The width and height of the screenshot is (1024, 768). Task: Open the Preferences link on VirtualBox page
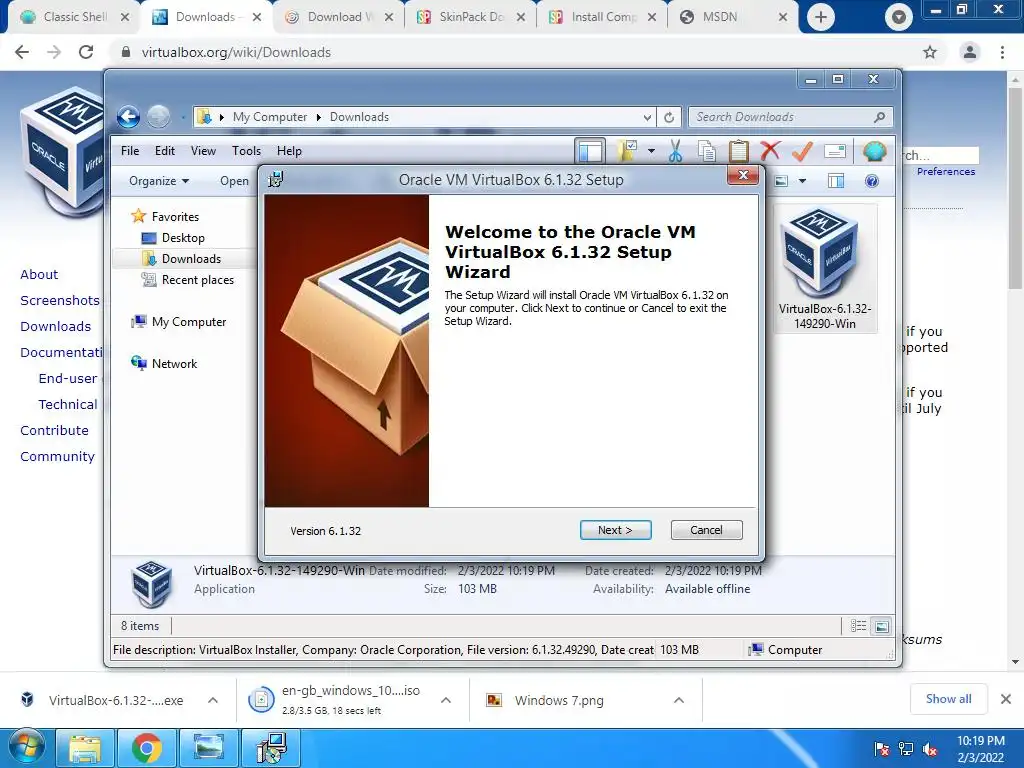[x=946, y=171]
